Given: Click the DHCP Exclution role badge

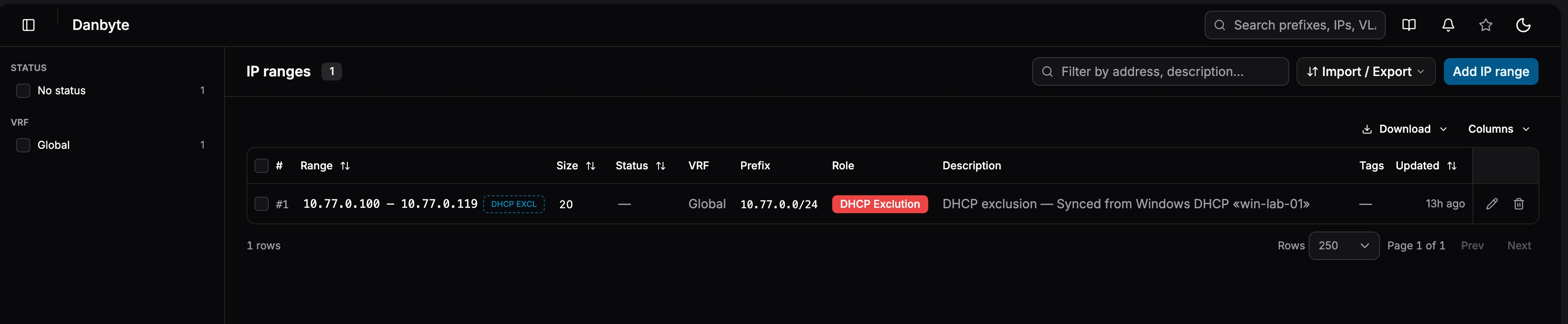Looking at the screenshot, I should click(880, 204).
